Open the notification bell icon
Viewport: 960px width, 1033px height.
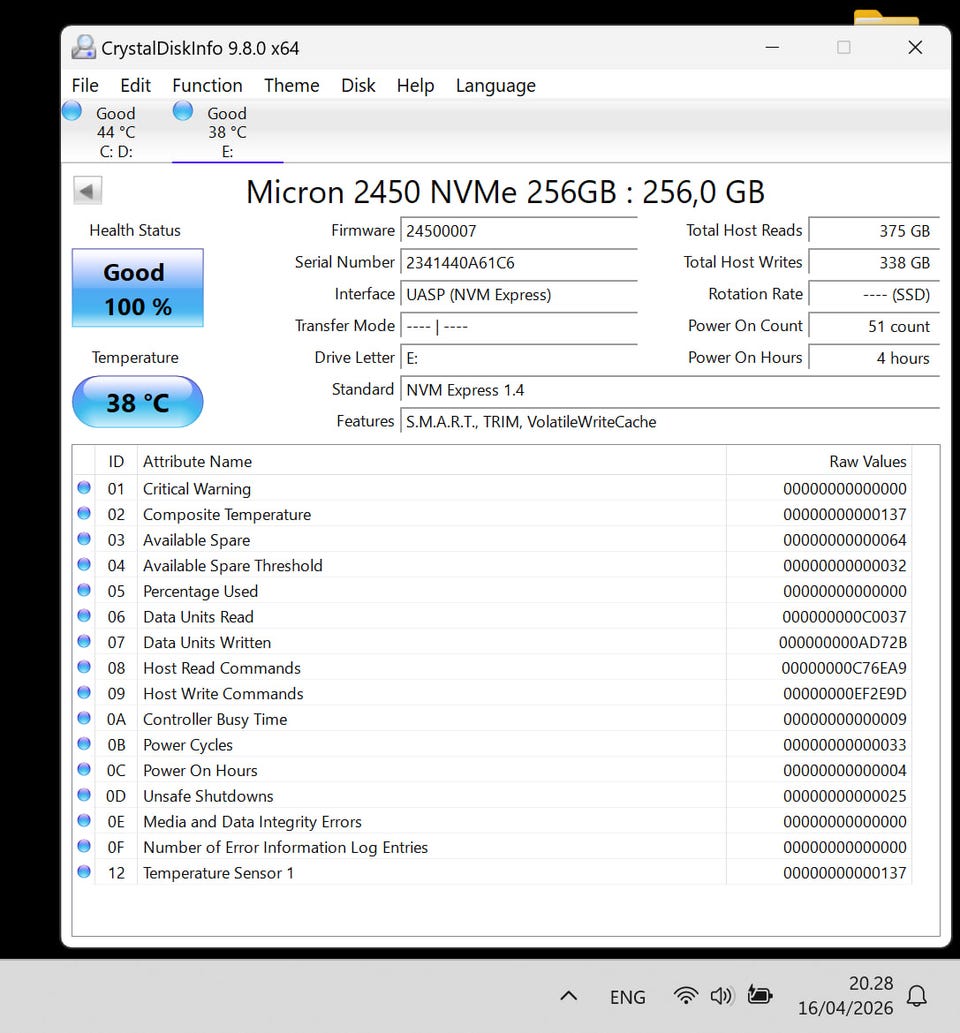[916, 996]
